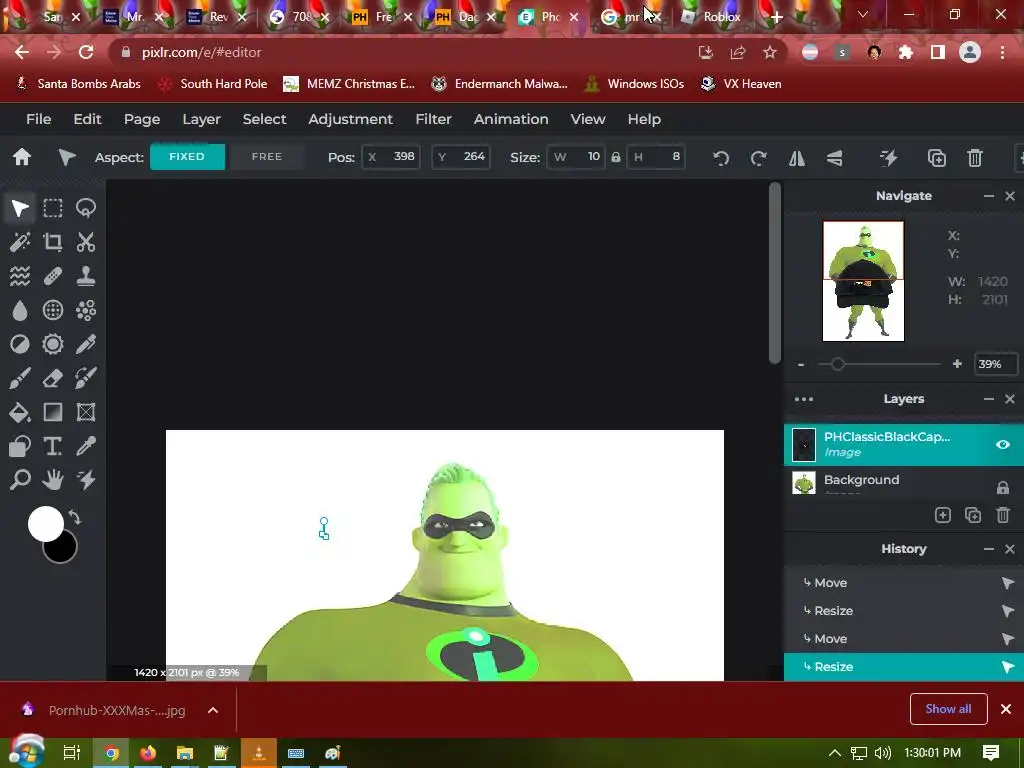Swap foreground and background colors

pyautogui.click(x=74, y=517)
